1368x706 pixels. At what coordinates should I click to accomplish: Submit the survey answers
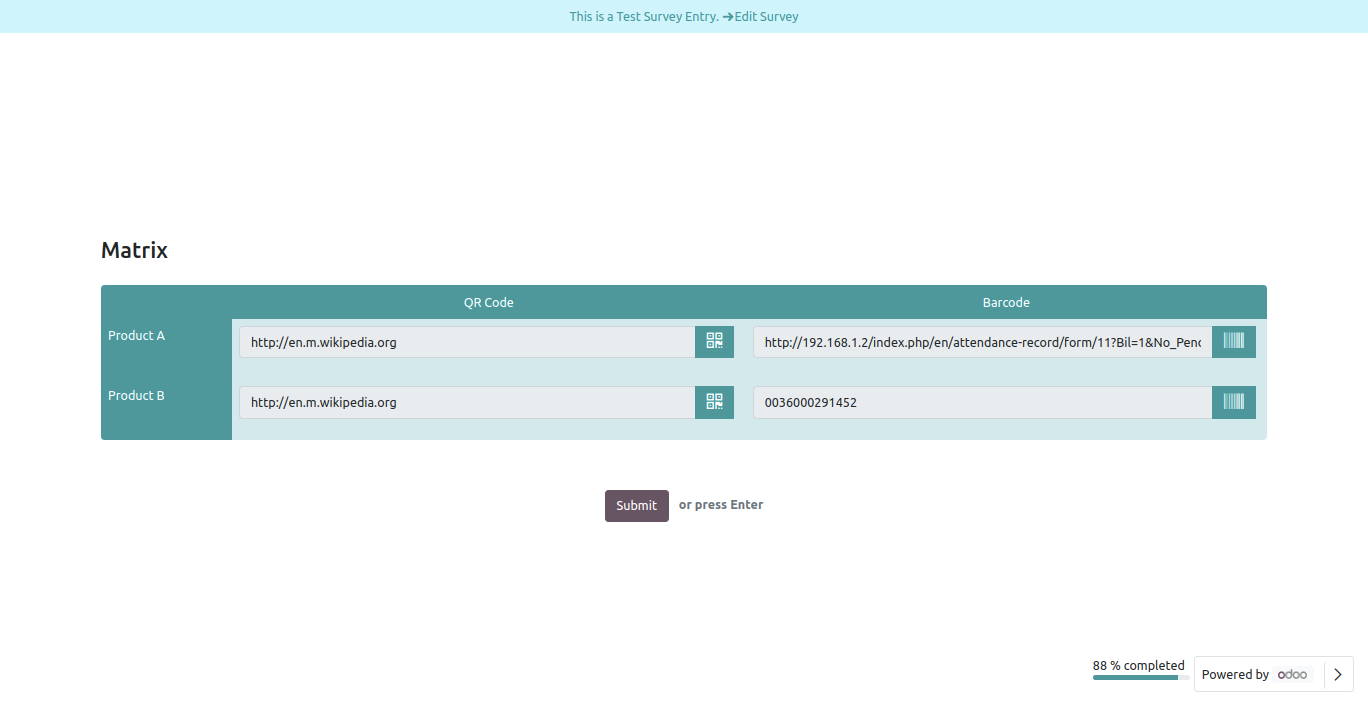pyautogui.click(x=637, y=506)
